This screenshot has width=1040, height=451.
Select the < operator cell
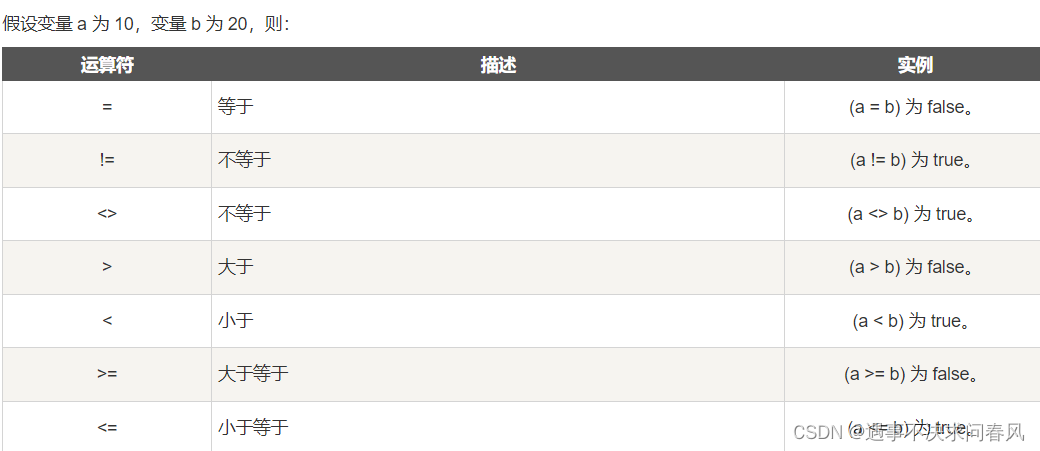pyautogui.click(x=107, y=321)
